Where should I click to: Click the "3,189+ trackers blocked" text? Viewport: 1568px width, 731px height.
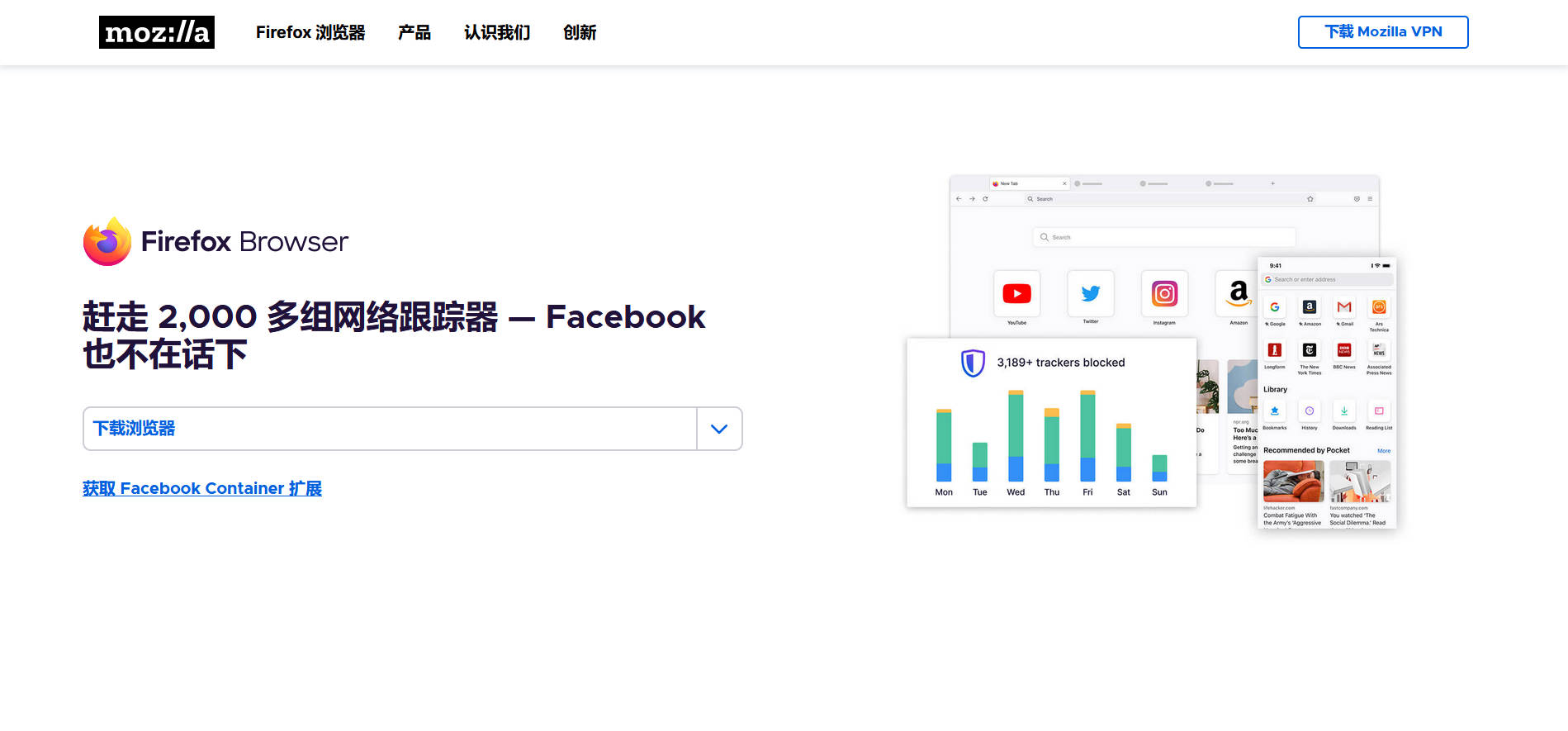click(x=1061, y=363)
